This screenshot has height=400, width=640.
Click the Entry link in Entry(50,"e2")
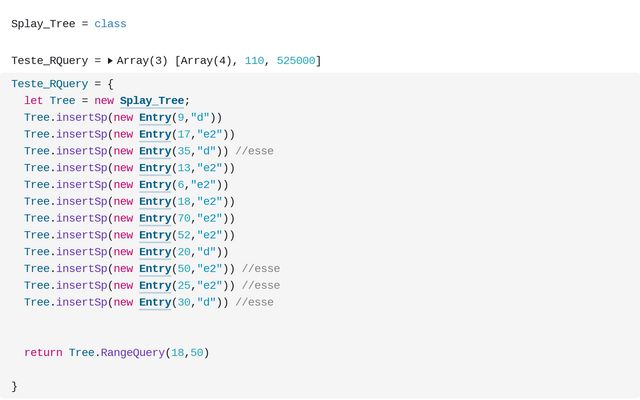(155, 268)
